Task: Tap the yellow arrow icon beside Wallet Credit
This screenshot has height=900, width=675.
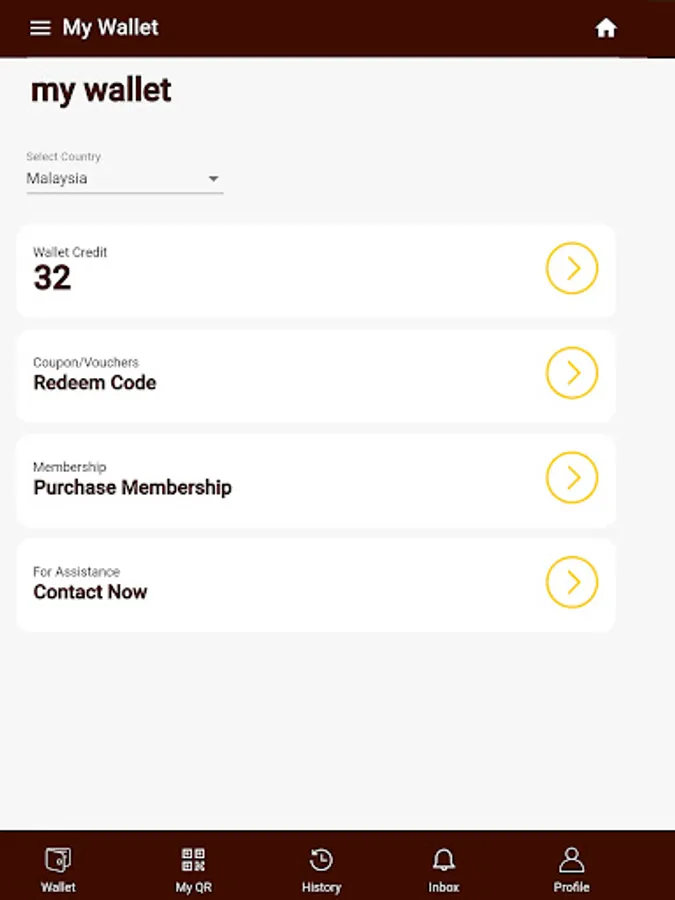Action: click(571, 268)
